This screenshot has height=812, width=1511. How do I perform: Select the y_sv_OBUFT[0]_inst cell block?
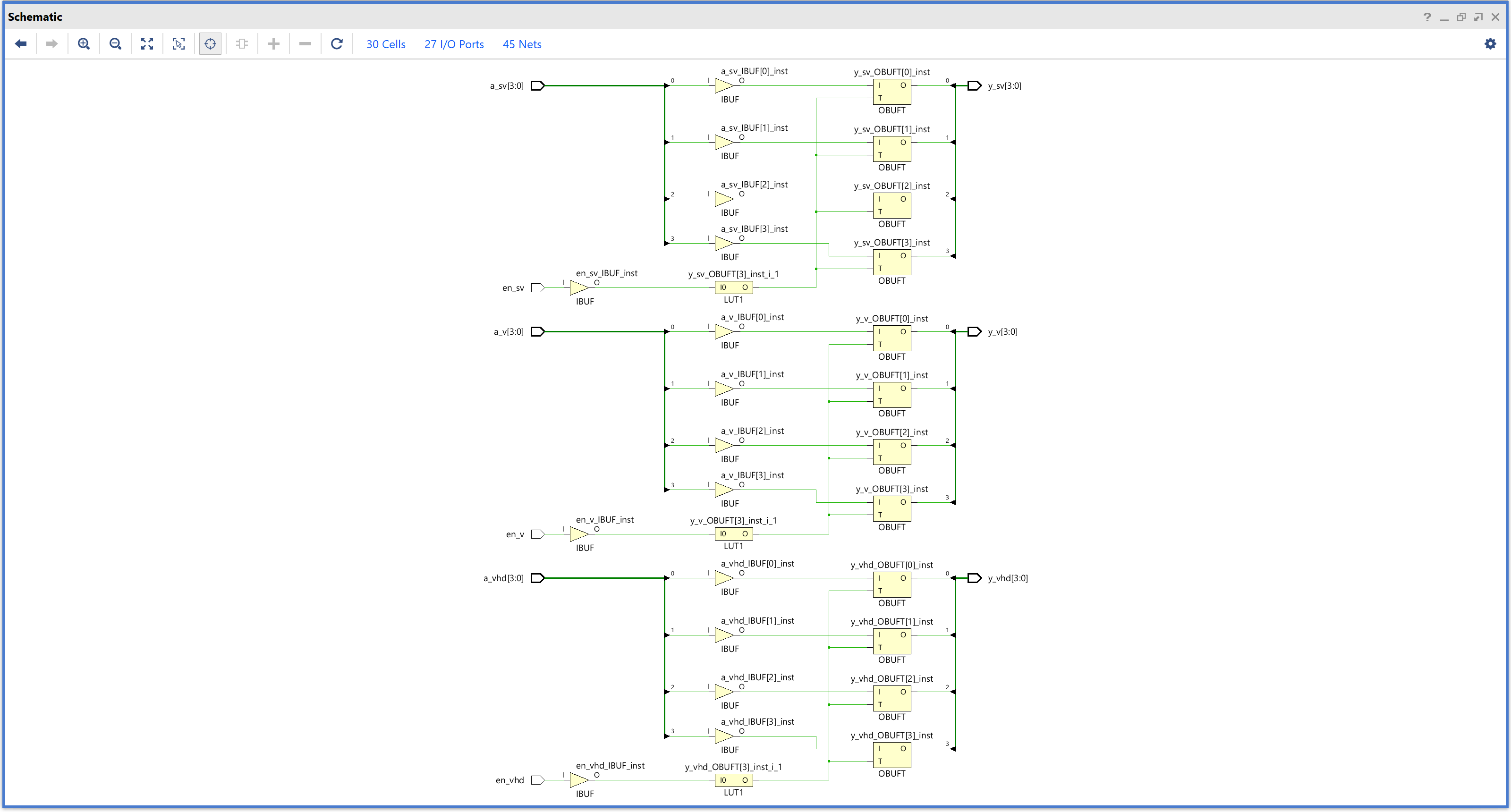(891, 92)
